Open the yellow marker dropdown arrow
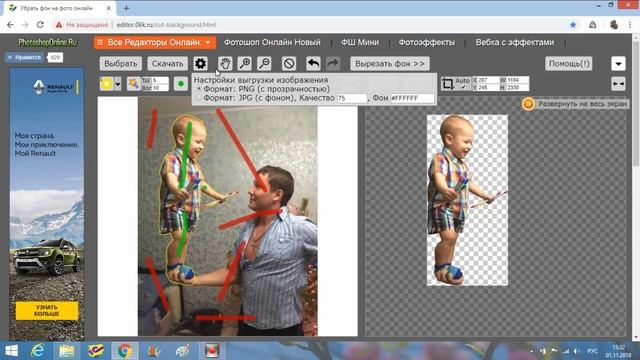 [118, 84]
